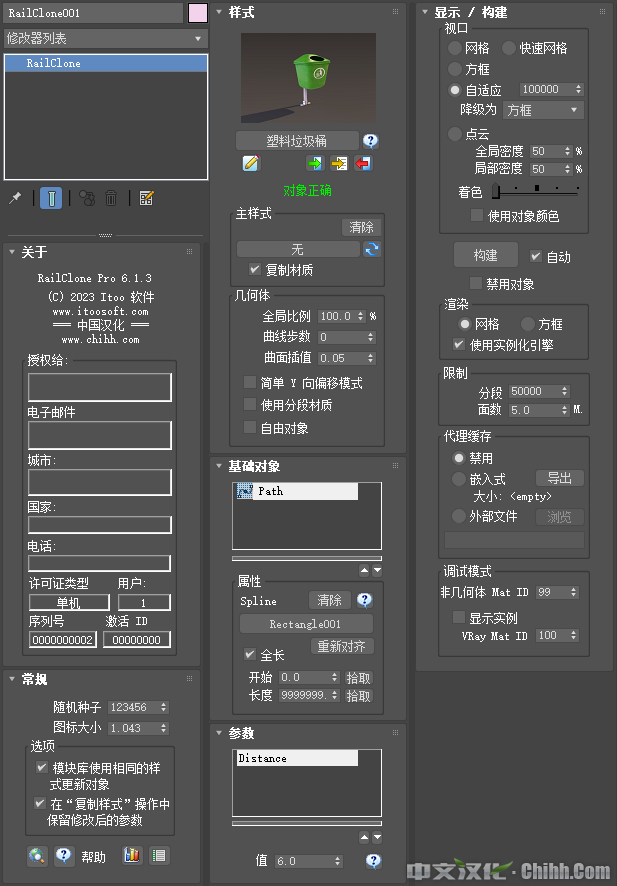Click 自适应 100000 value field
The height and width of the screenshot is (886, 617).
(547, 89)
